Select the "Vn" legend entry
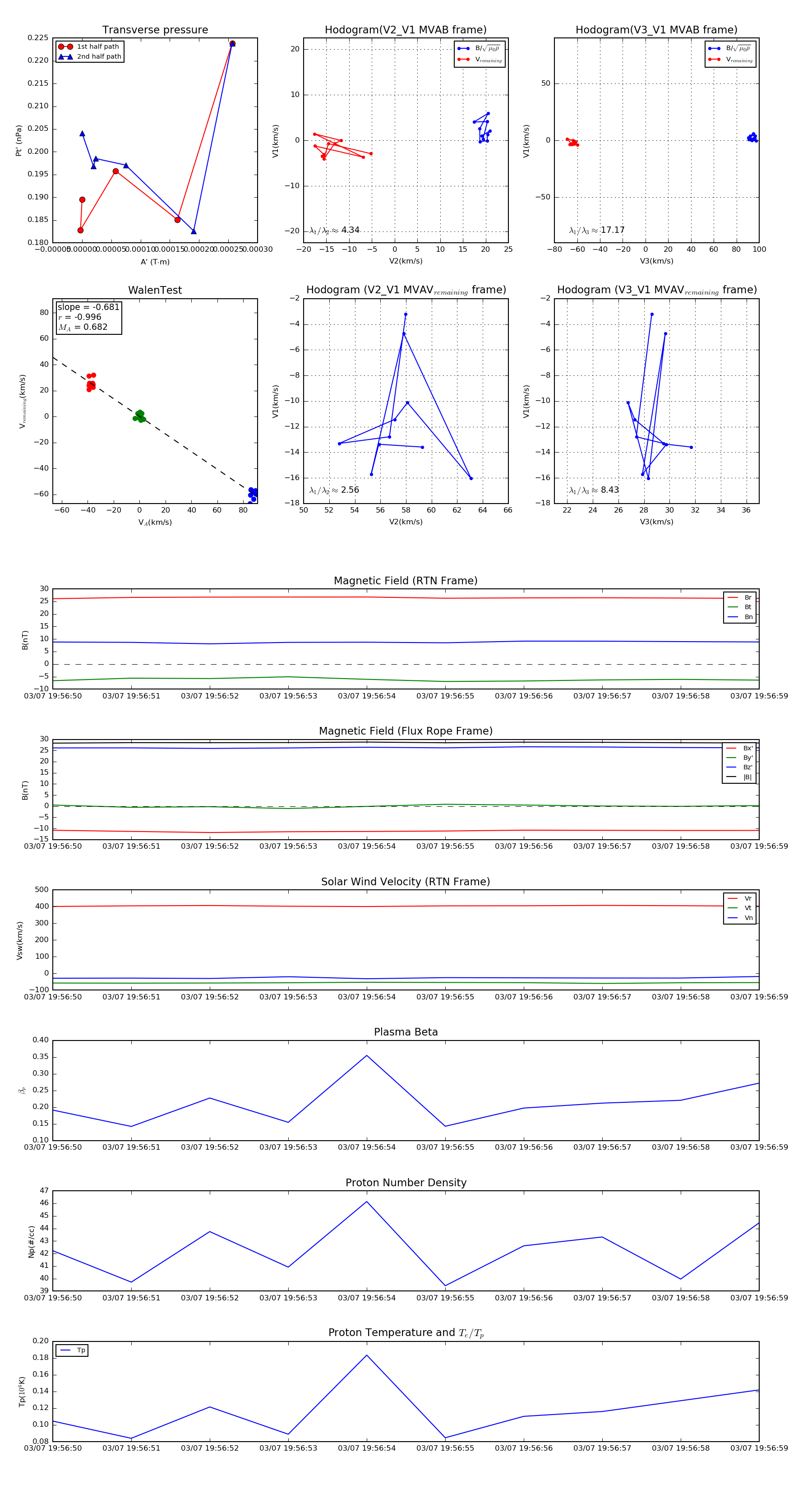 [x=740, y=918]
